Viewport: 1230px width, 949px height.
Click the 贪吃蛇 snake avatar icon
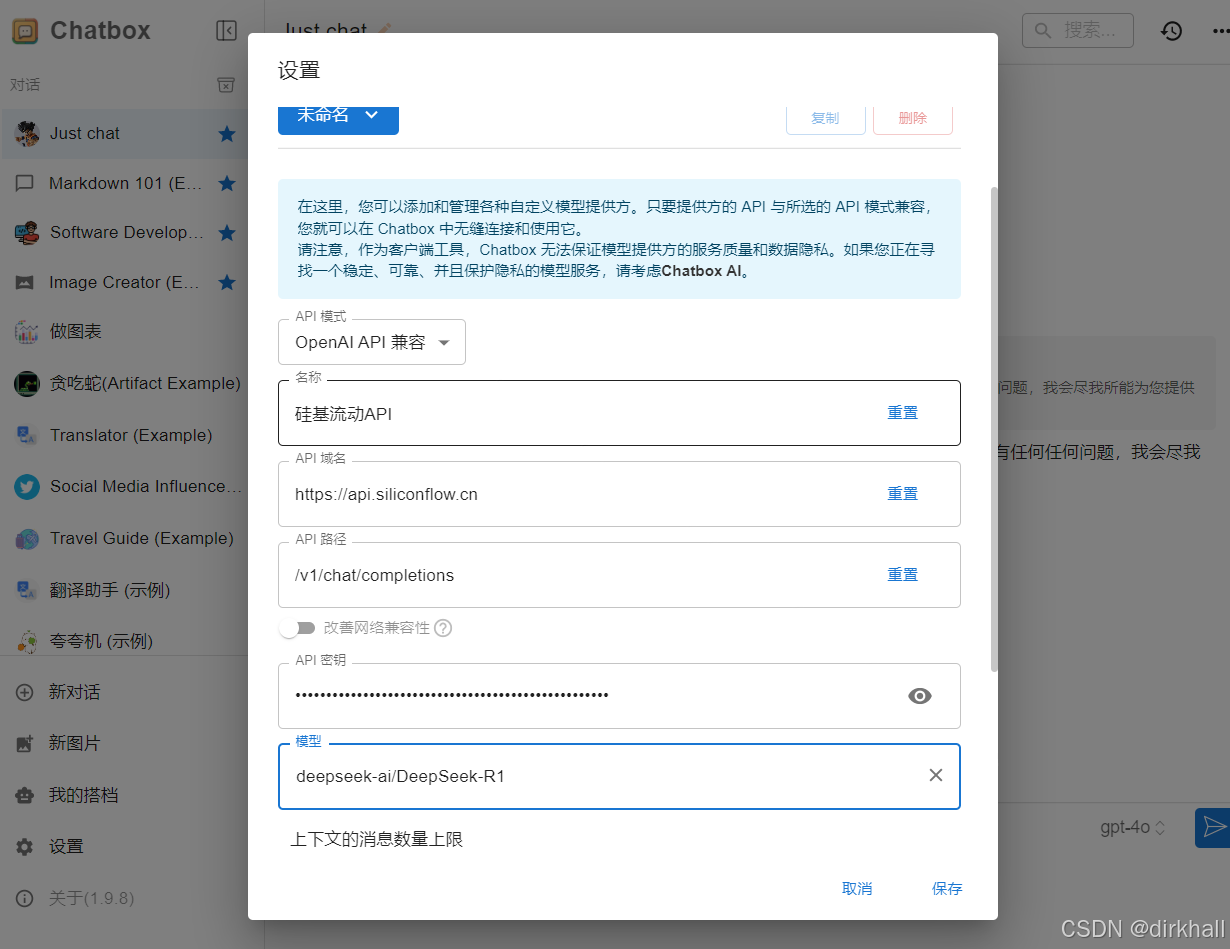pos(26,384)
